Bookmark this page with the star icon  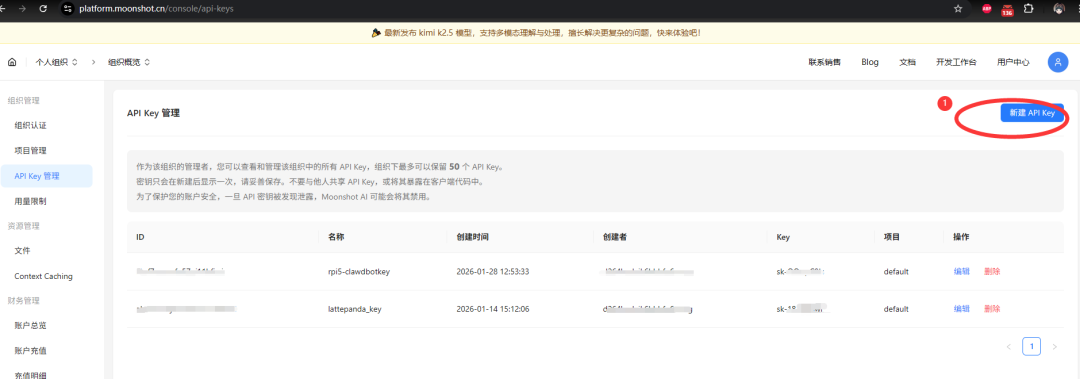click(x=958, y=9)
